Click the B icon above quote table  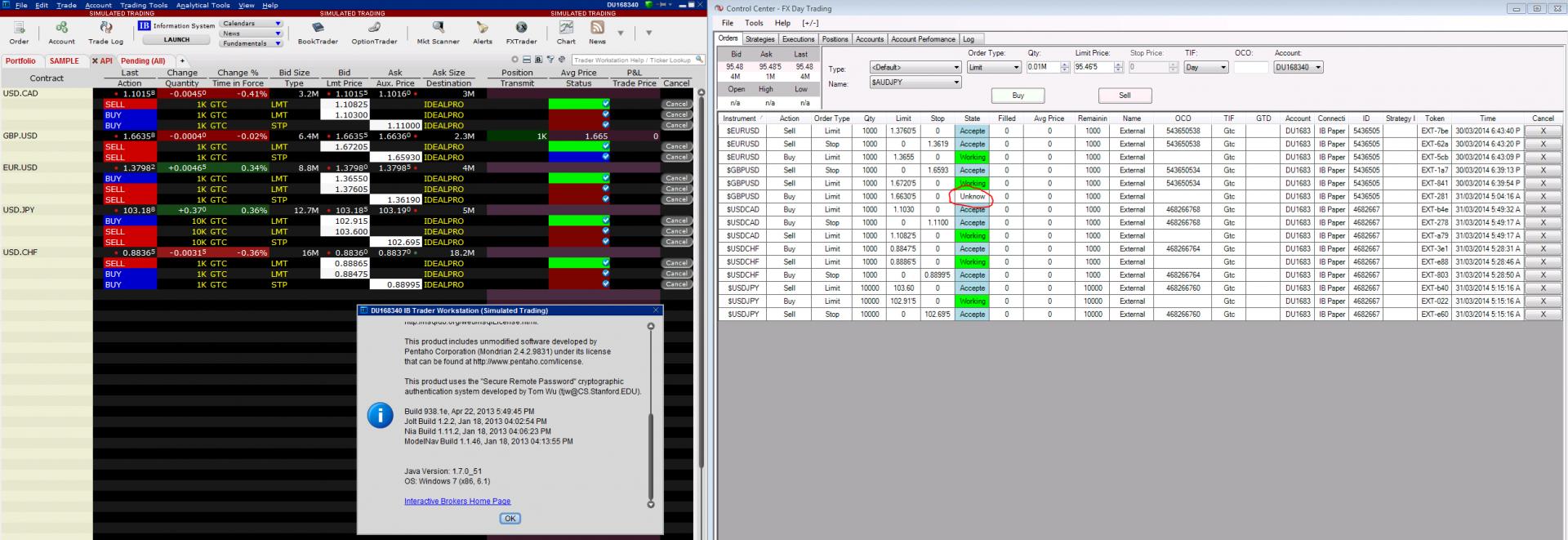click(x=538, y=60)
